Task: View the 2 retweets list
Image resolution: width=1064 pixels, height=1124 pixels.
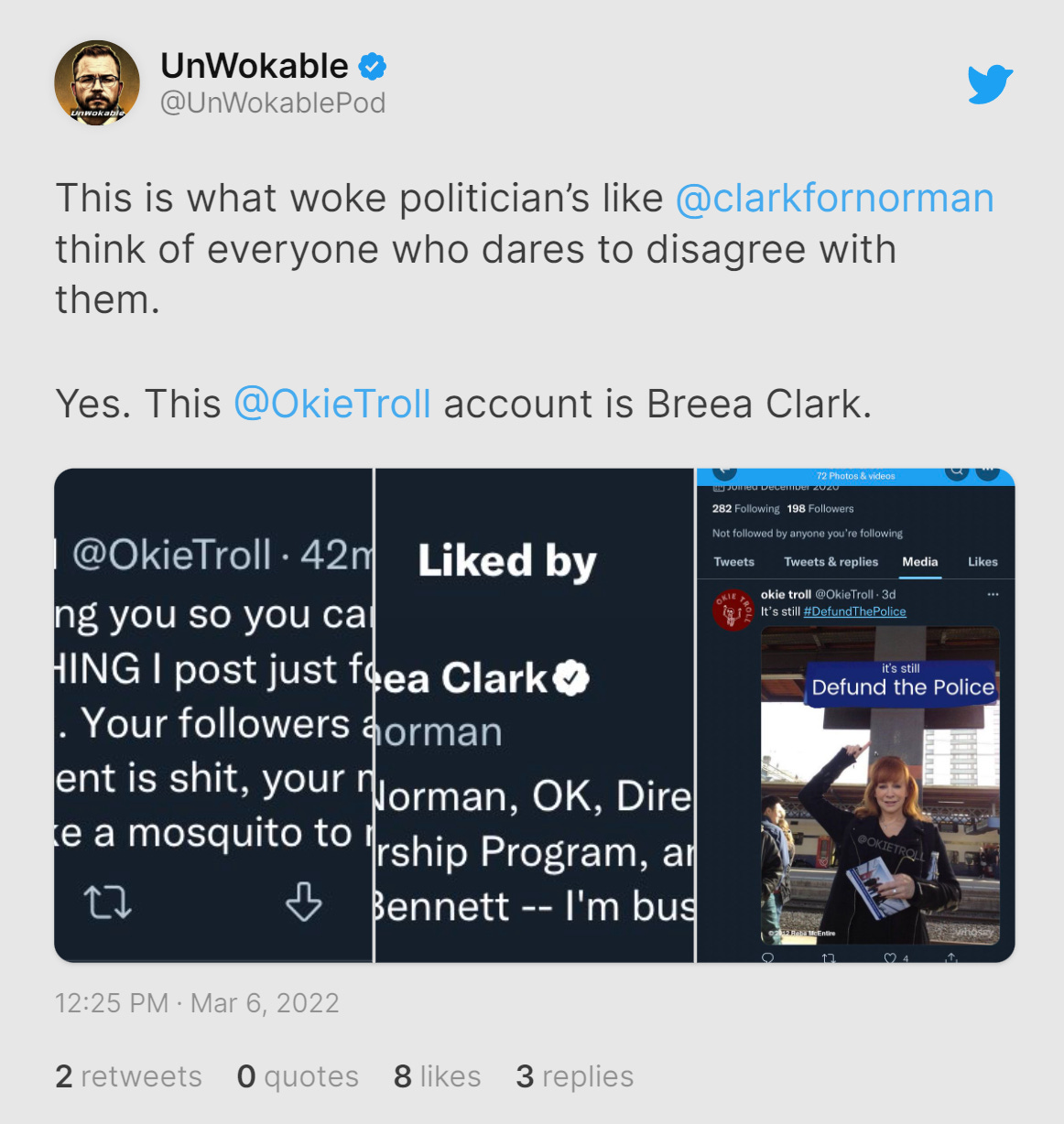Action: coord(128,1076)
